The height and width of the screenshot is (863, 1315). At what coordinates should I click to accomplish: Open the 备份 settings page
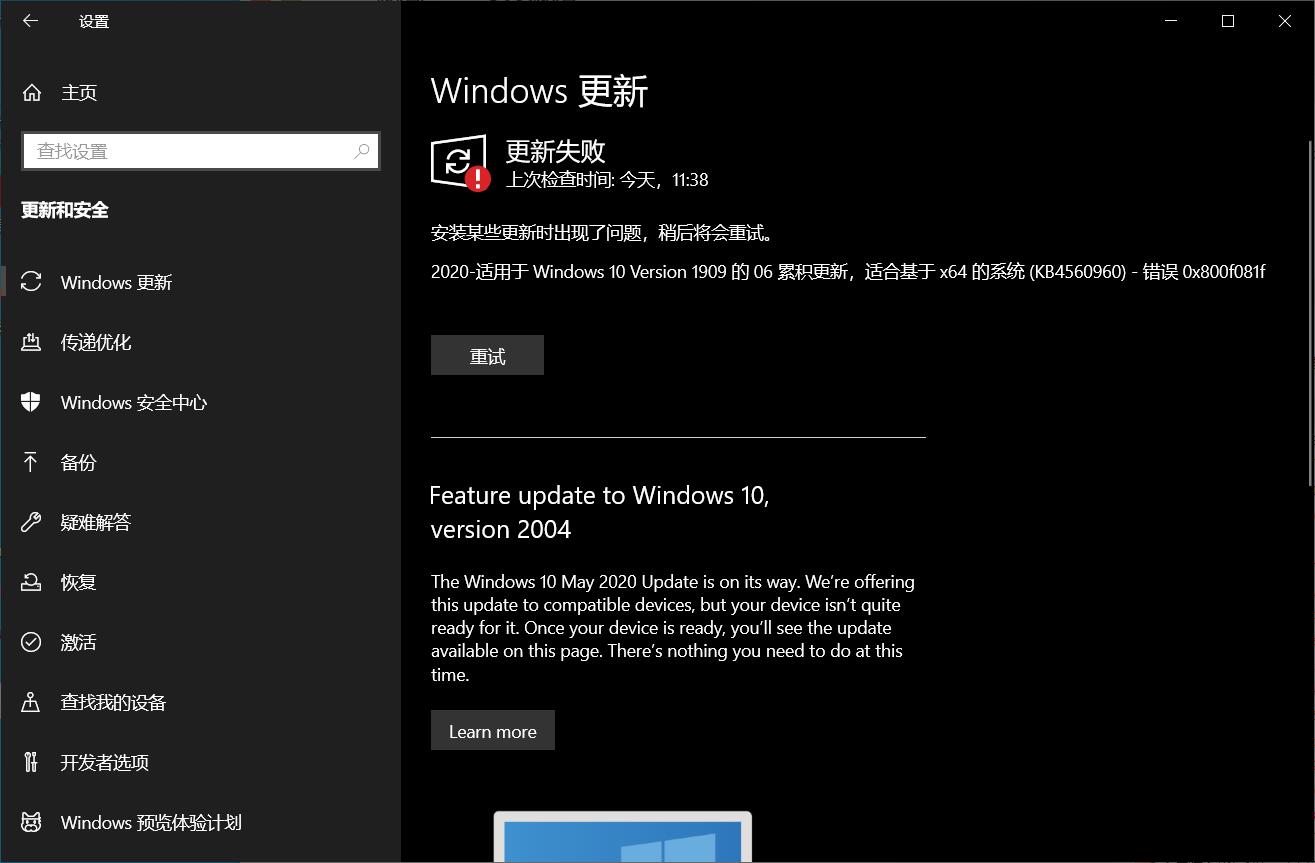point(200,462)
